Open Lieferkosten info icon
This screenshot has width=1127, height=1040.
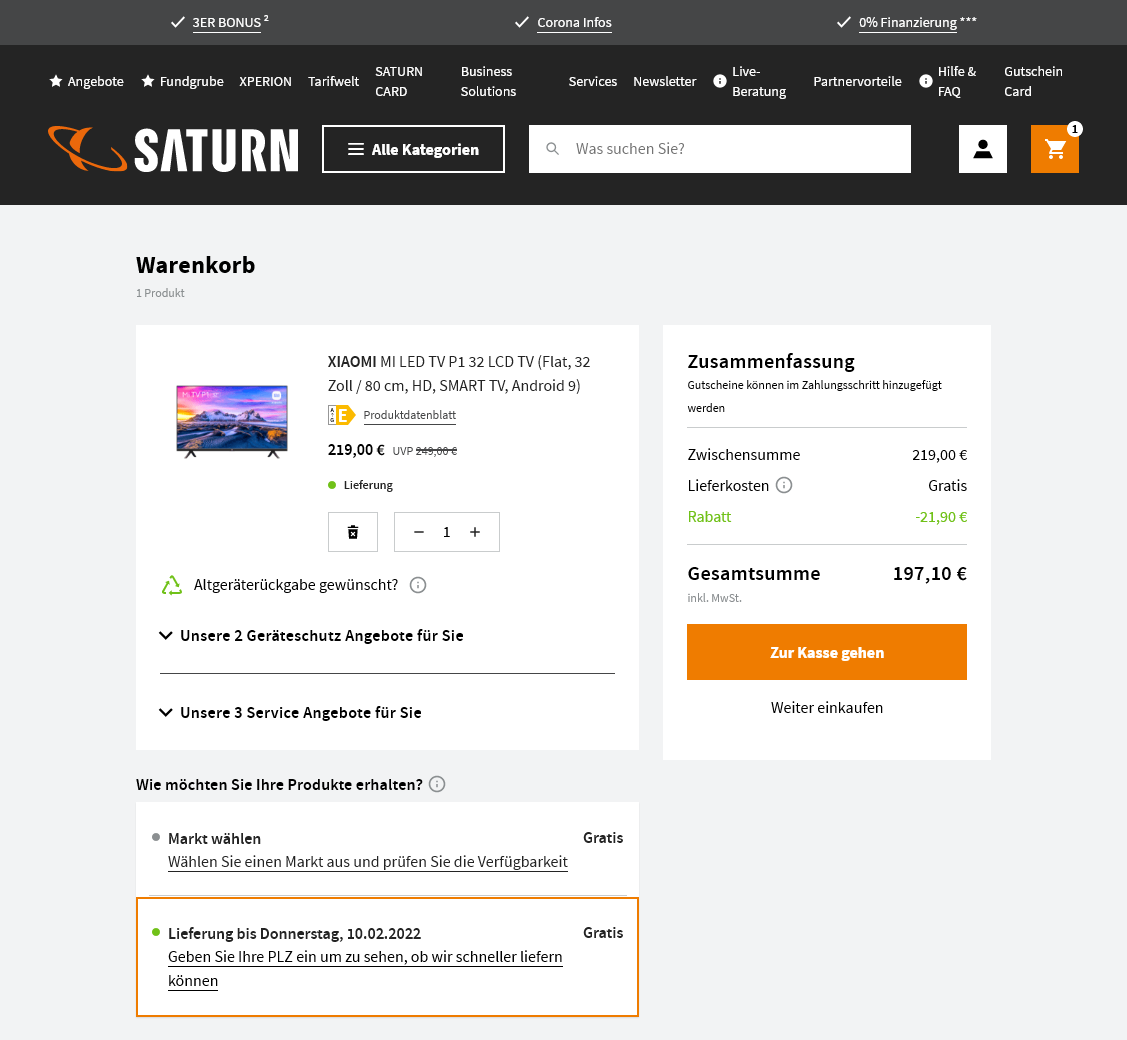point(784,485)
